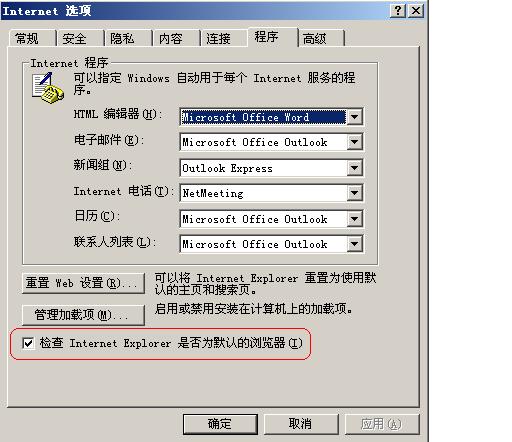Go to the 连接 tab
Image resolution: width=512 pixels, height=442 pixels.
224,38
